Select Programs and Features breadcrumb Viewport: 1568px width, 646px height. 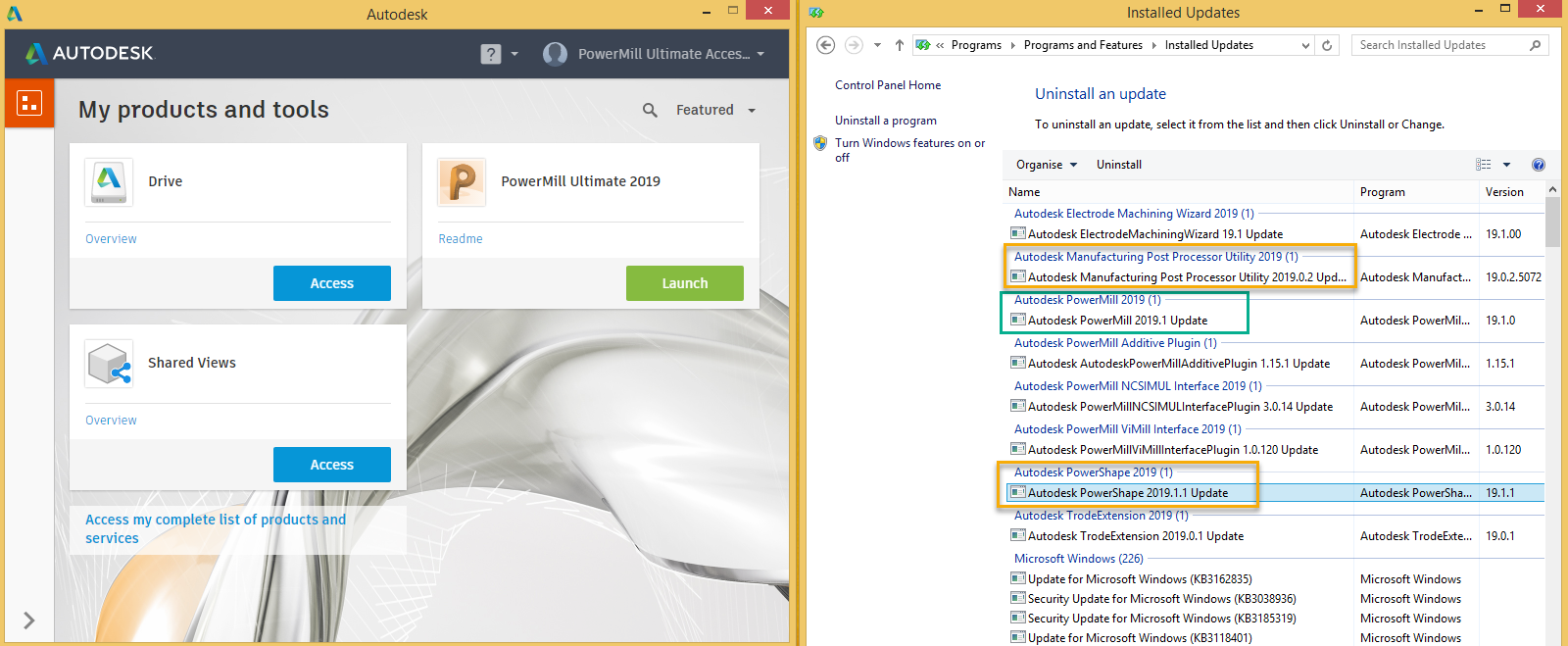point(1083,45)
